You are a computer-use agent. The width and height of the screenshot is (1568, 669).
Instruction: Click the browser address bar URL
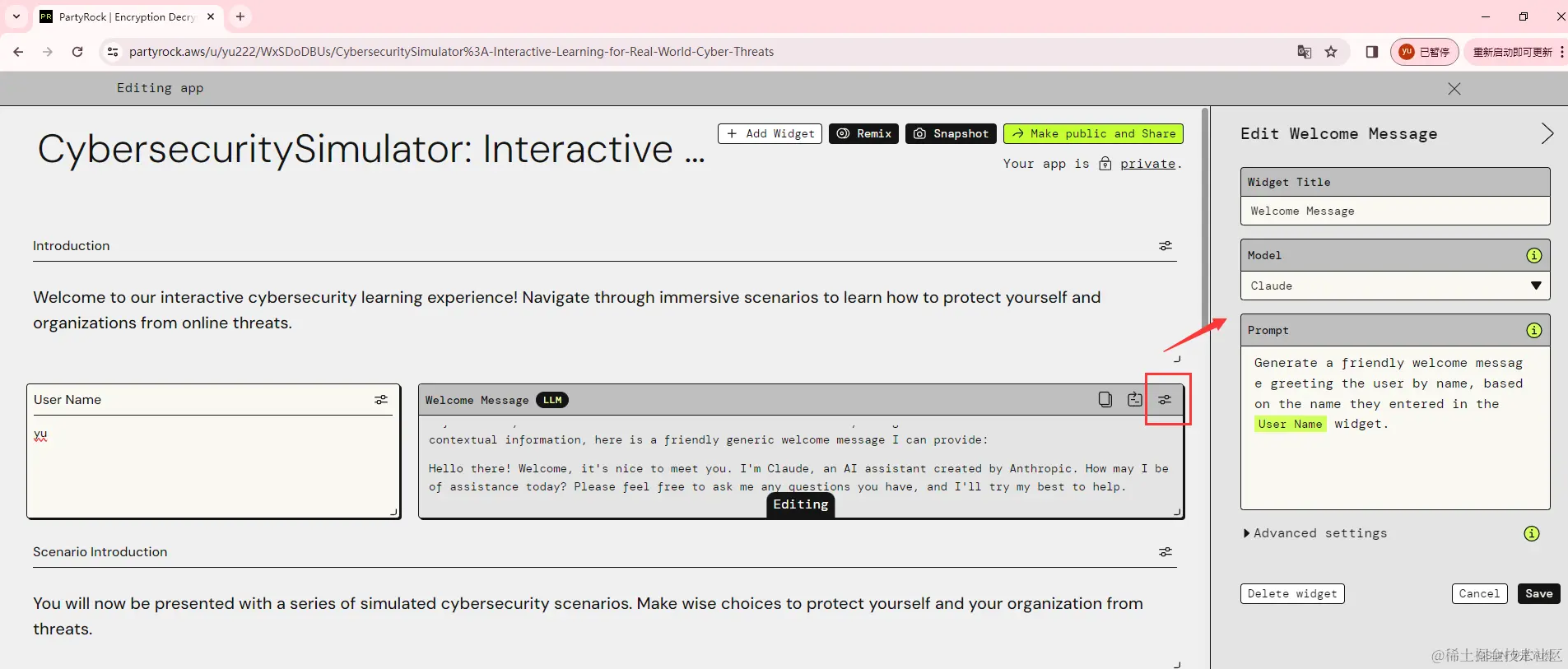[x=451, y=52]
